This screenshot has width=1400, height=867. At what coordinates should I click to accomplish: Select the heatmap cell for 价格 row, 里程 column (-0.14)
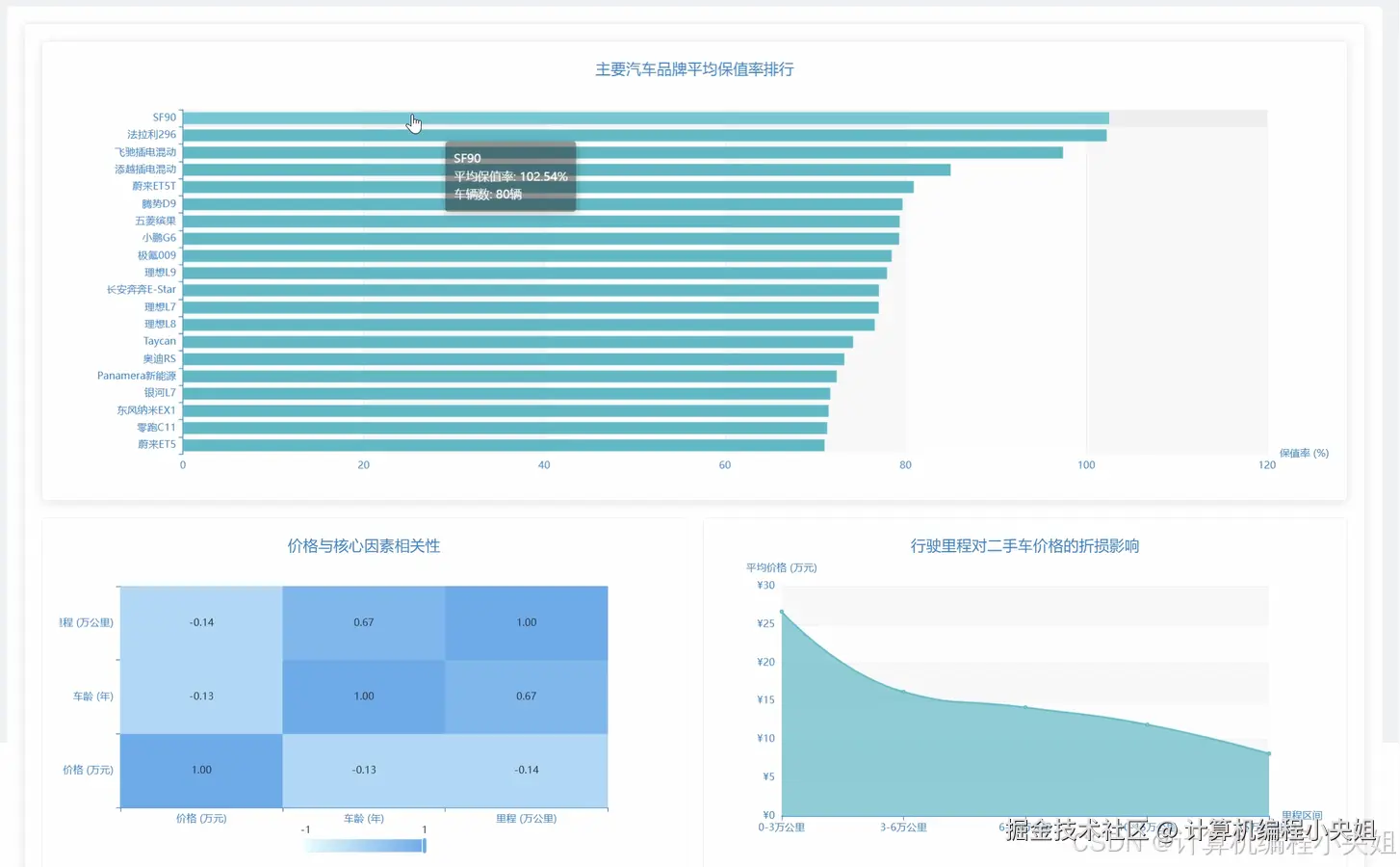coord(527,771)
